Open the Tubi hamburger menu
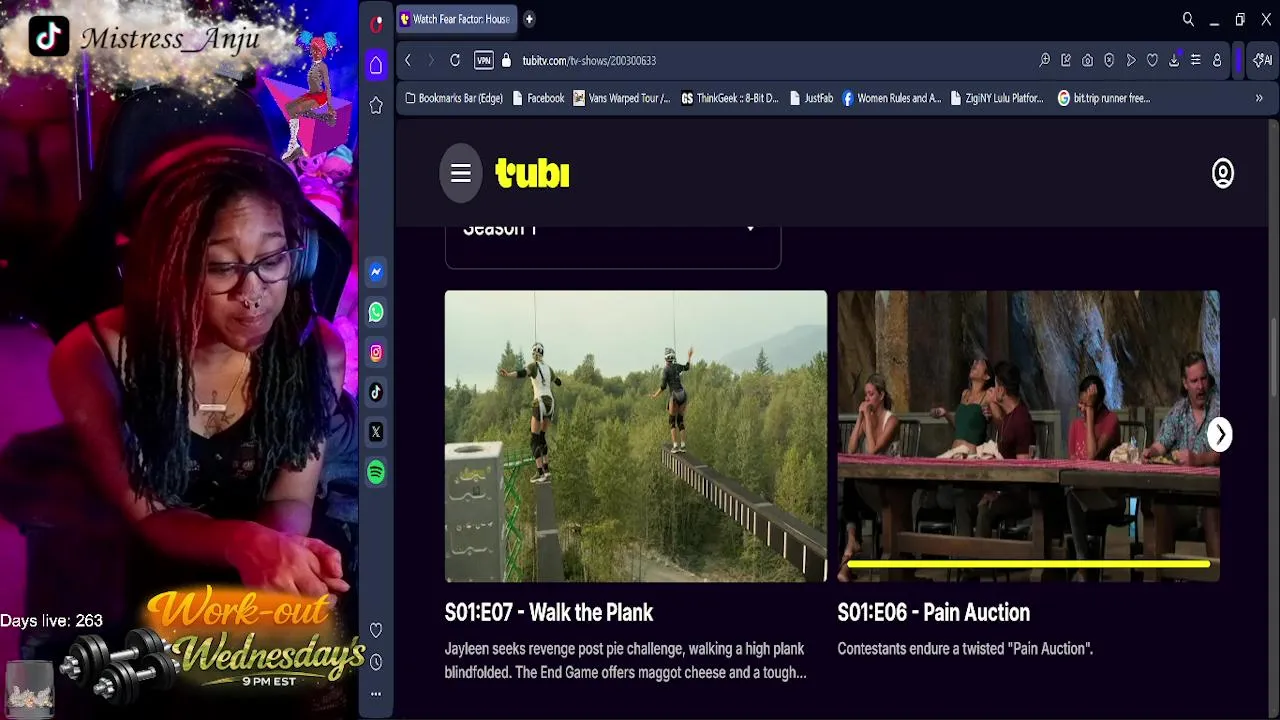1280x720 pixels. tap(461, 173)
